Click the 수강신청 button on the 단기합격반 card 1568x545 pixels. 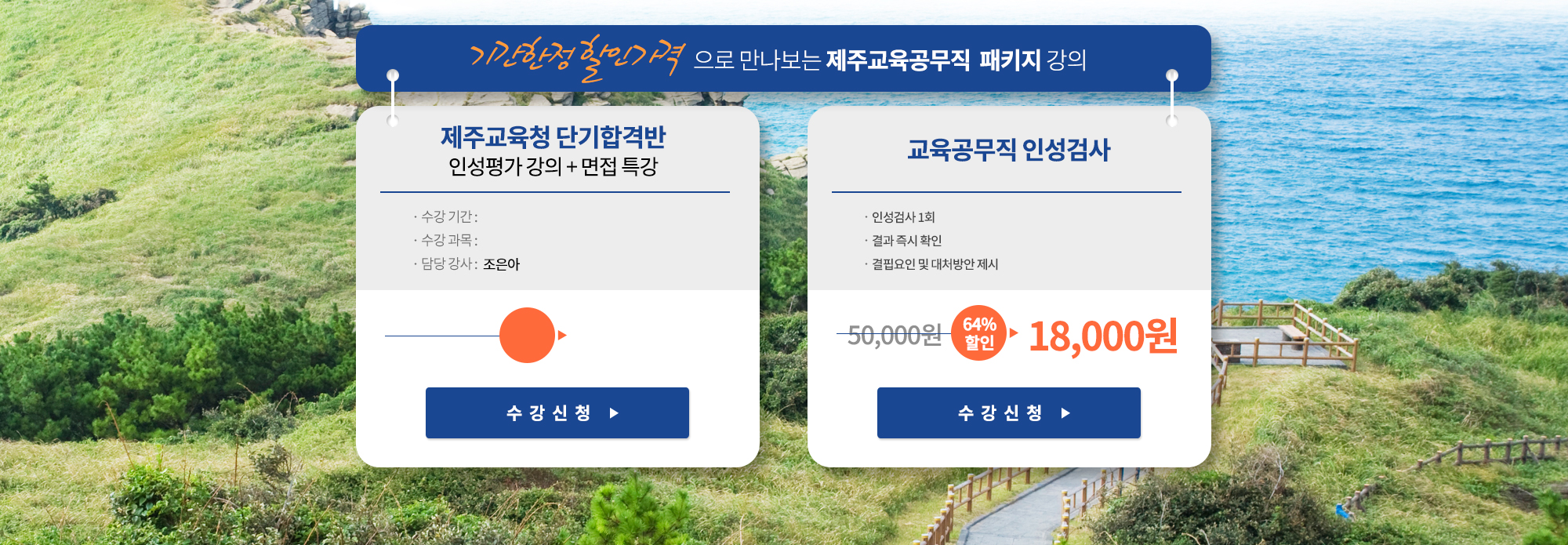(557, 413)
